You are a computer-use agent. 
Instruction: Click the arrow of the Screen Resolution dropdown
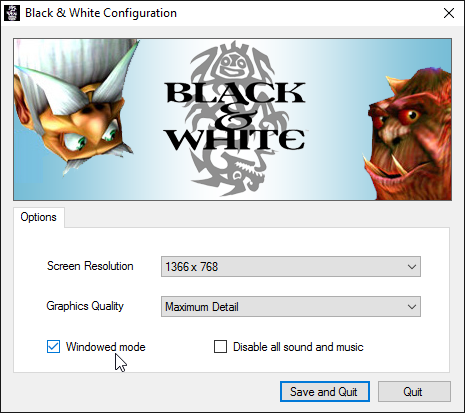(412, 267)
